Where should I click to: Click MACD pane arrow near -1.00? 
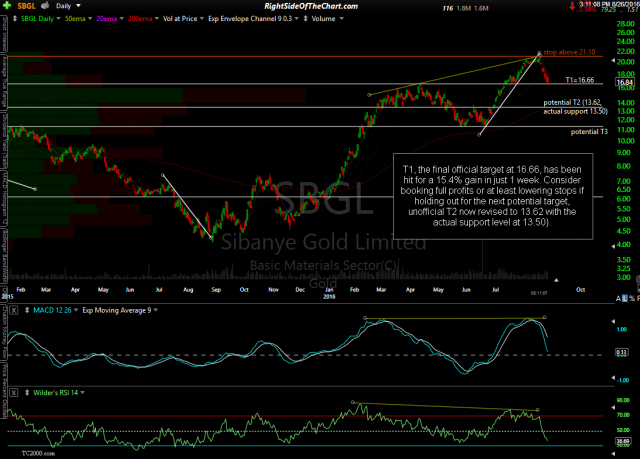613,379
